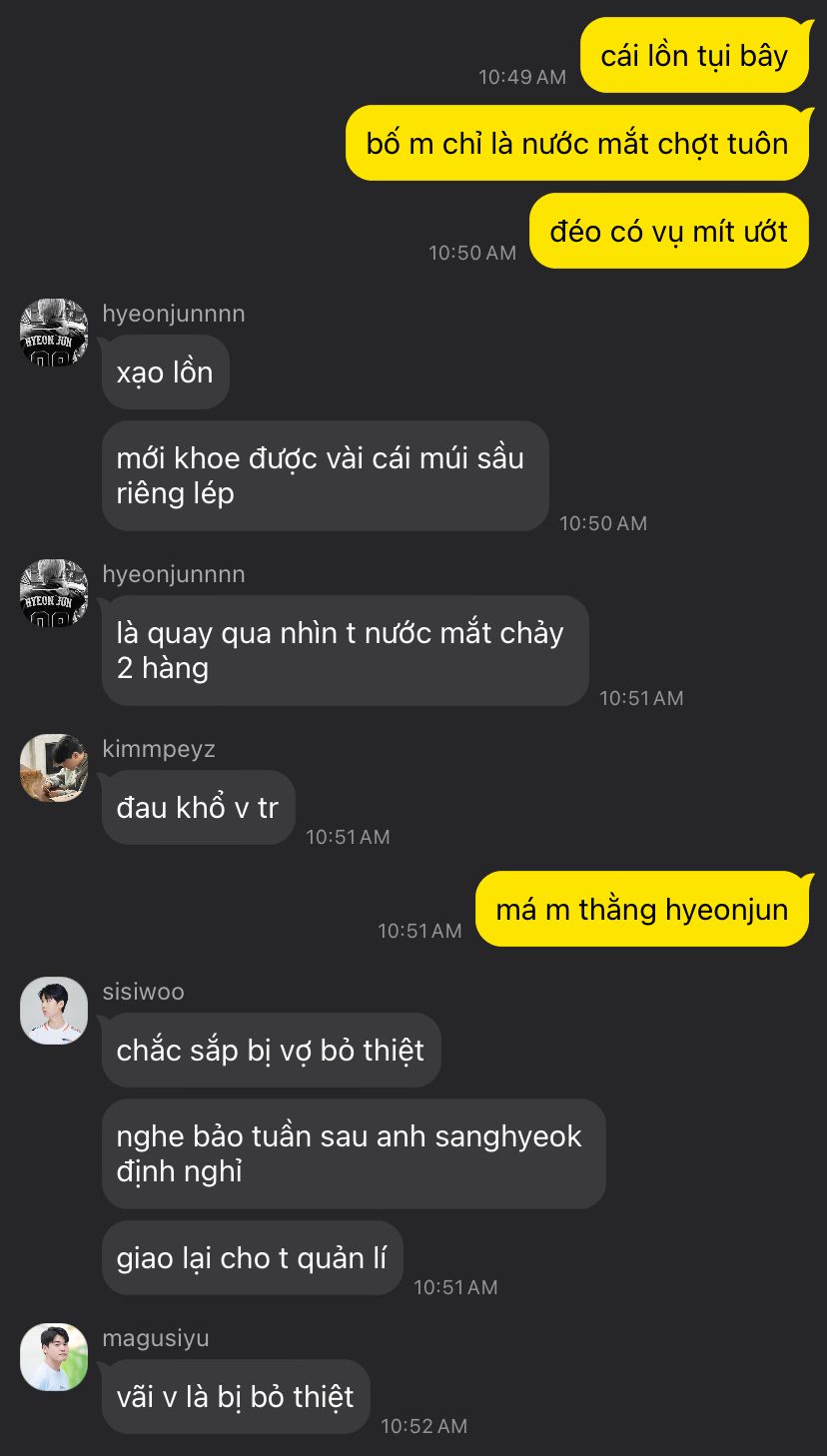The image size is (827, 1456).
Task: Select the "mới khoe được vài cái múi sầu riêng lép" message
Action: tap(326, 475)
